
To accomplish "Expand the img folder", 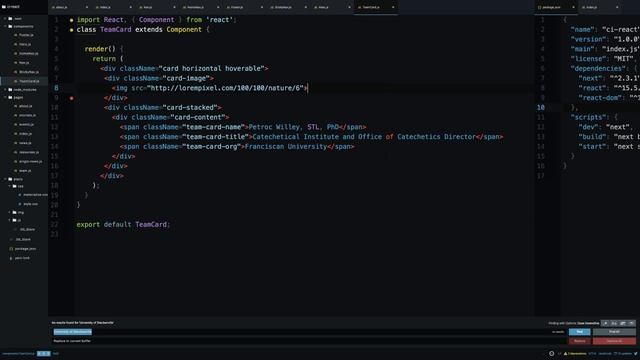I will click(x=9, y=212).
